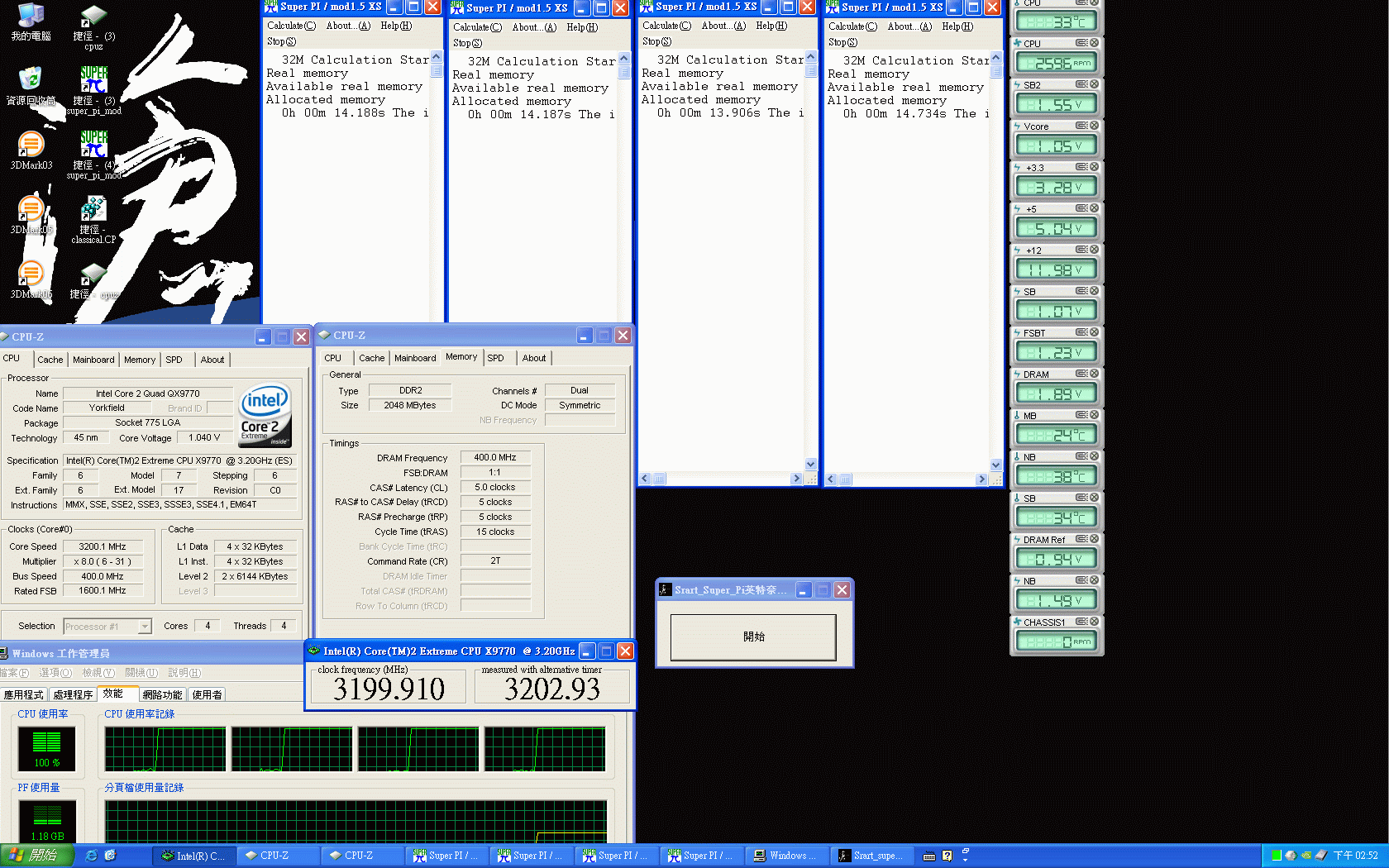This screenshot has height=868, width=1389.
Task: Open the About tab in the right CPU-Z window
Action: point(534,358)
